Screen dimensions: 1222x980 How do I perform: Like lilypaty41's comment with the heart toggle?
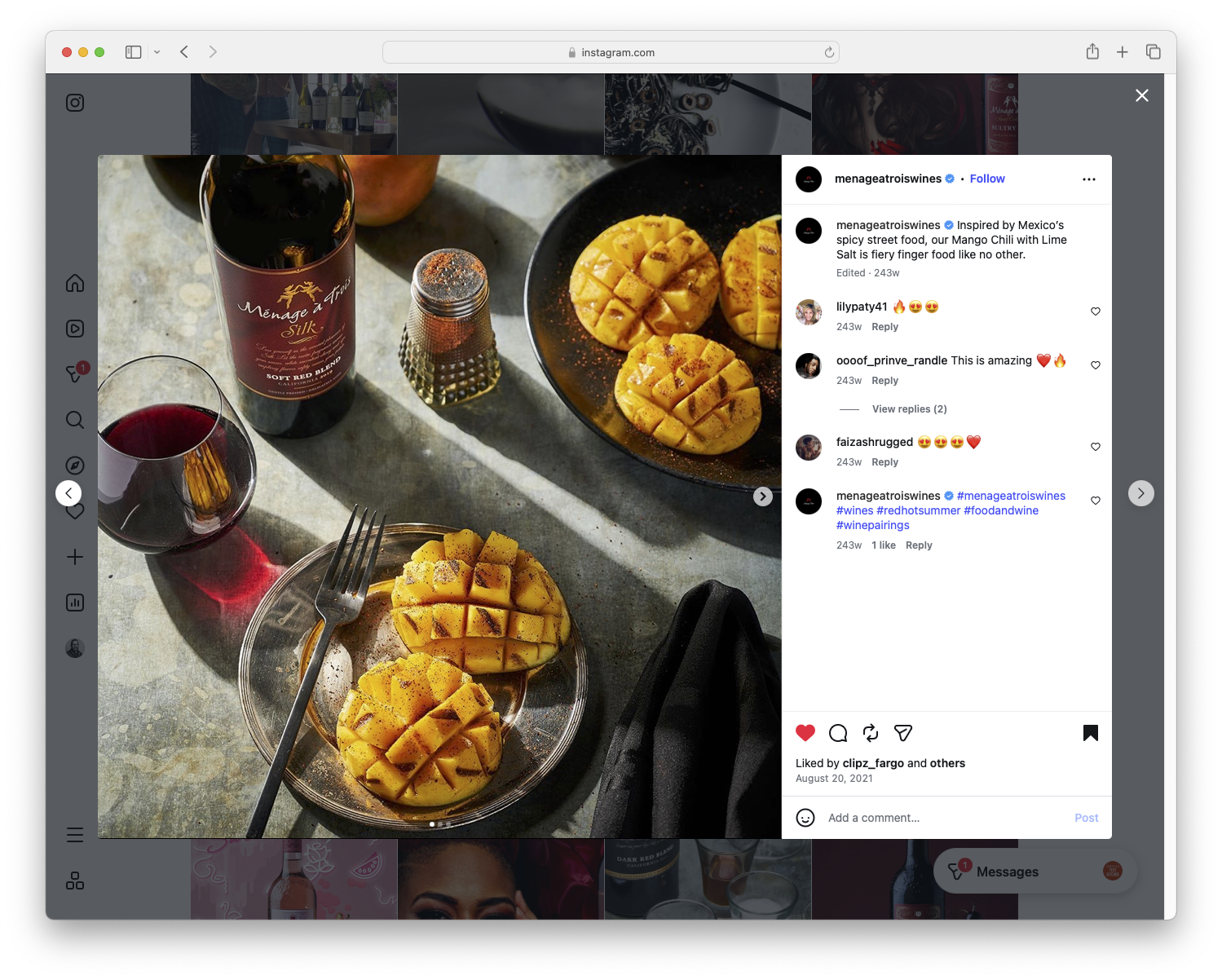tap(1095, 311)
